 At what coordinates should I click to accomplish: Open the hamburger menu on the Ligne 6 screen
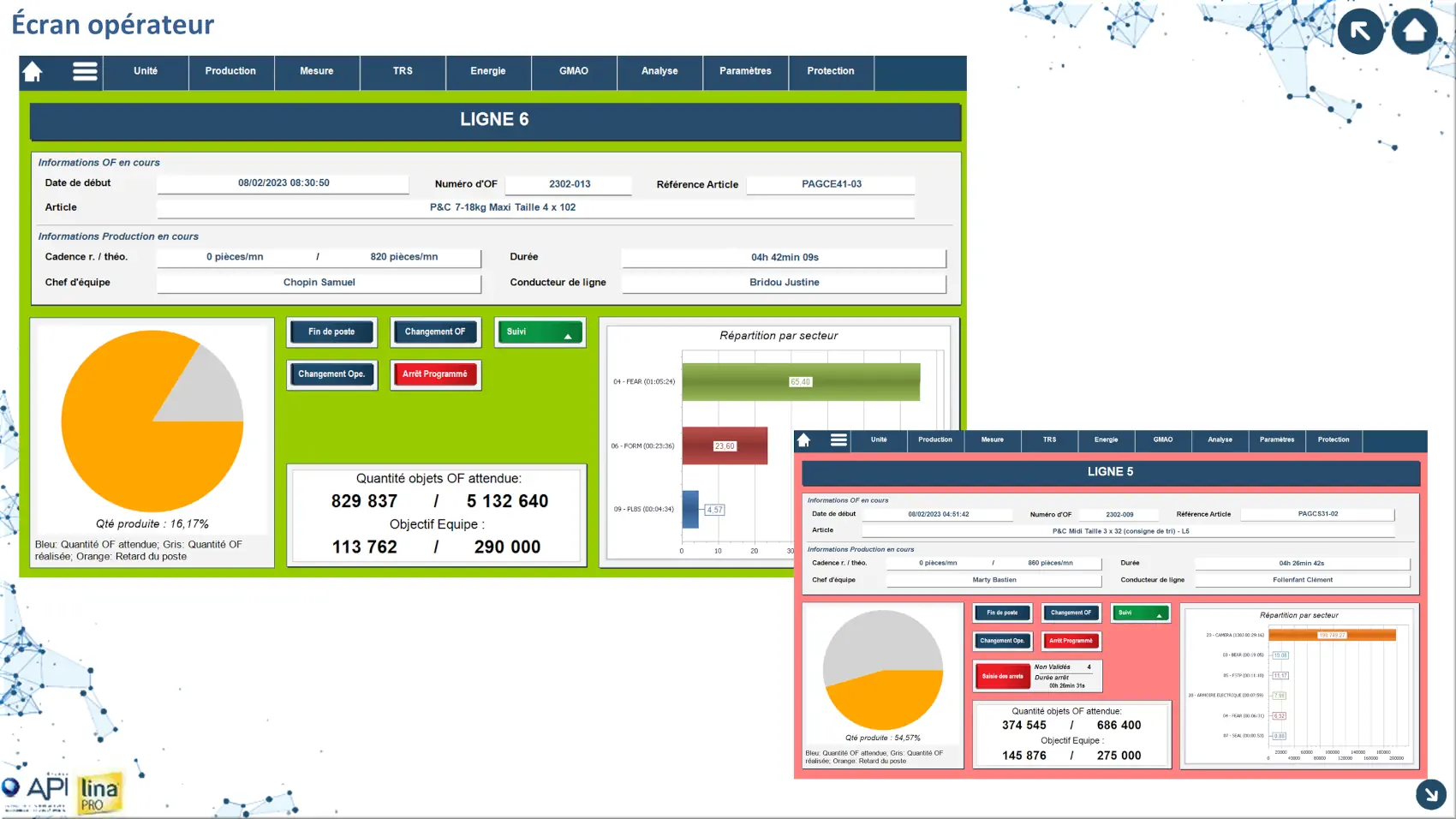85,71
